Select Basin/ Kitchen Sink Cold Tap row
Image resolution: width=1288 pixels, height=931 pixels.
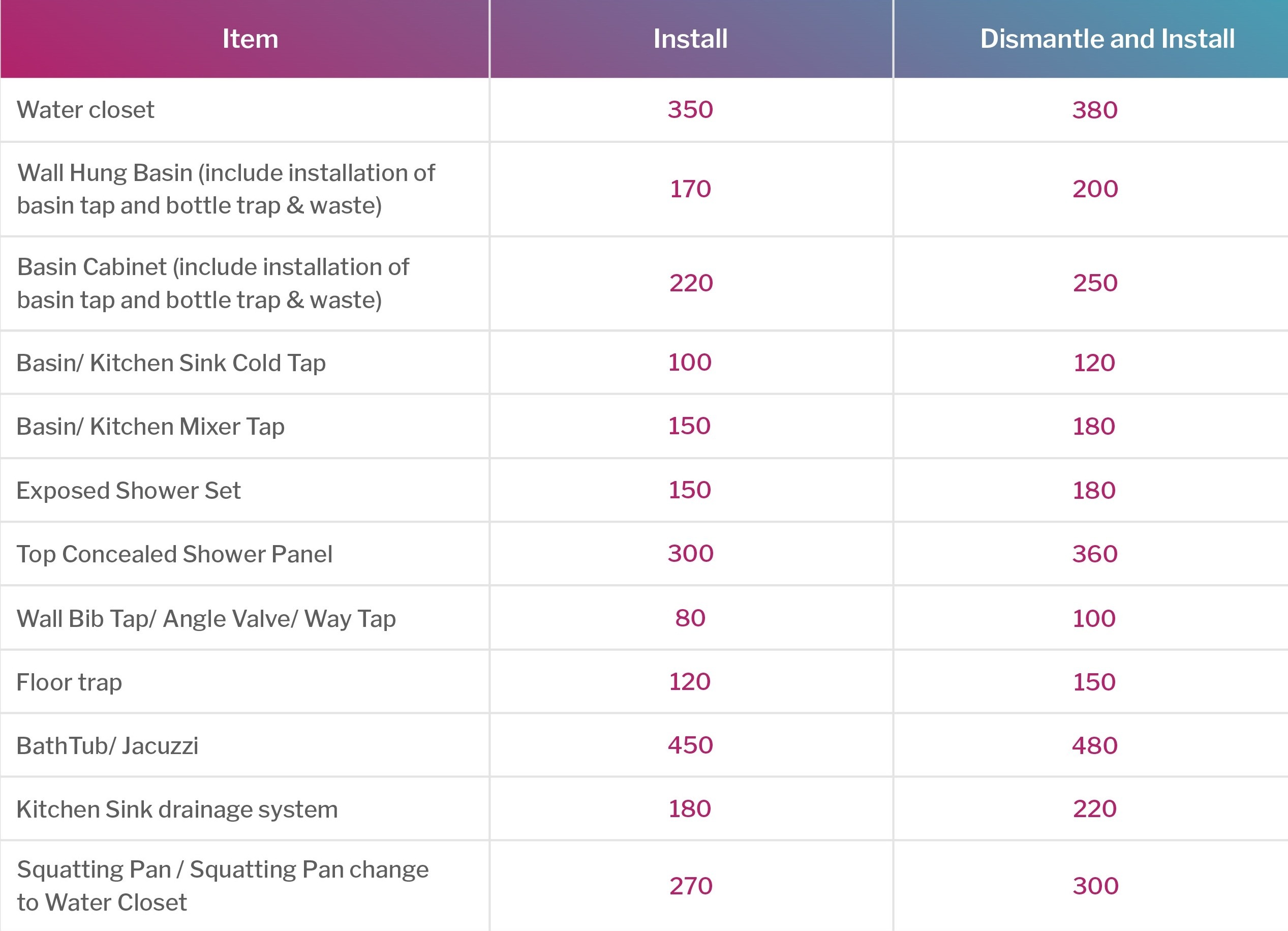point(171,363)
